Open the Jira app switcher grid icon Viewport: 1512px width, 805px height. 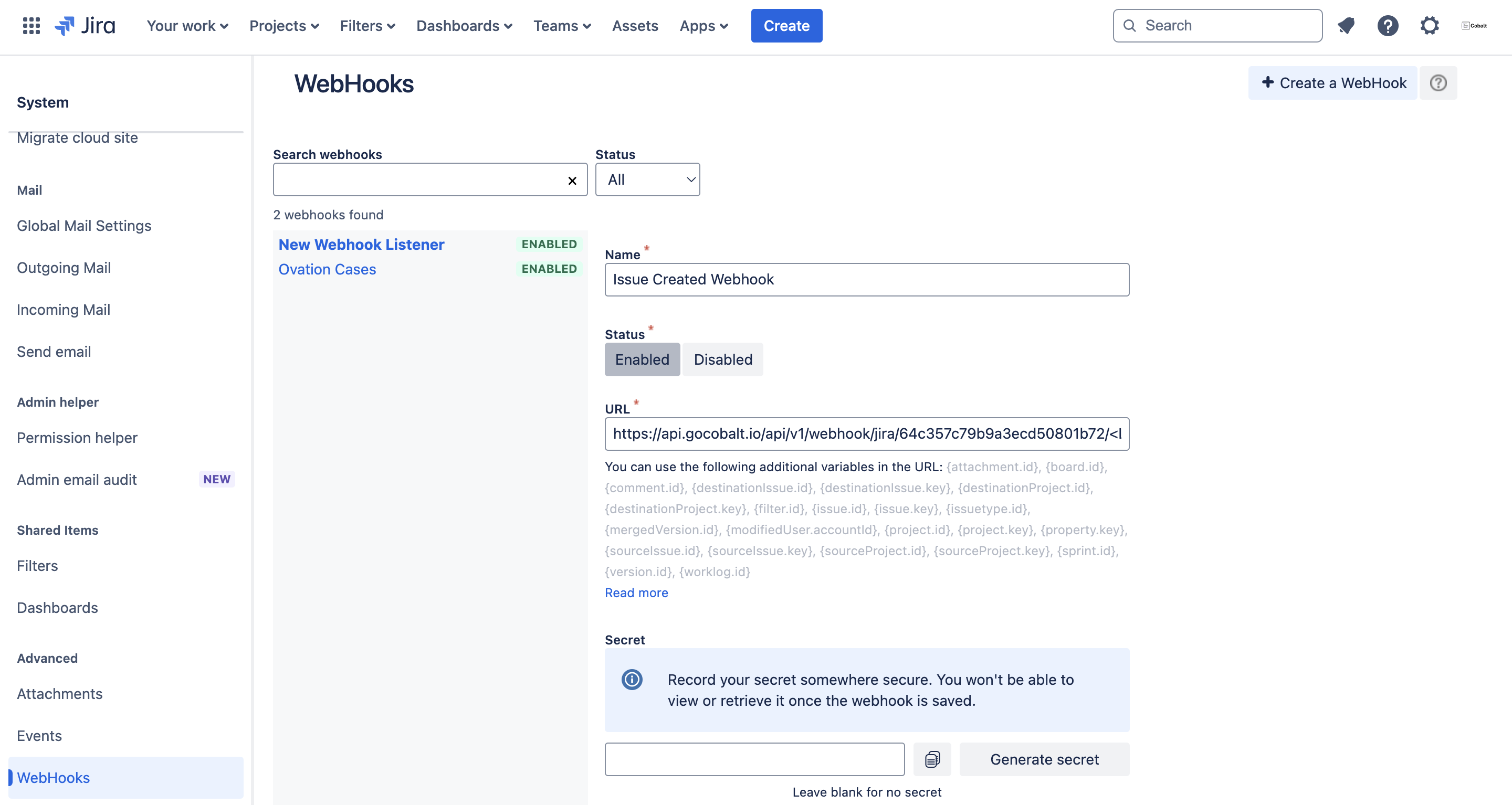(x=30, y=25)
